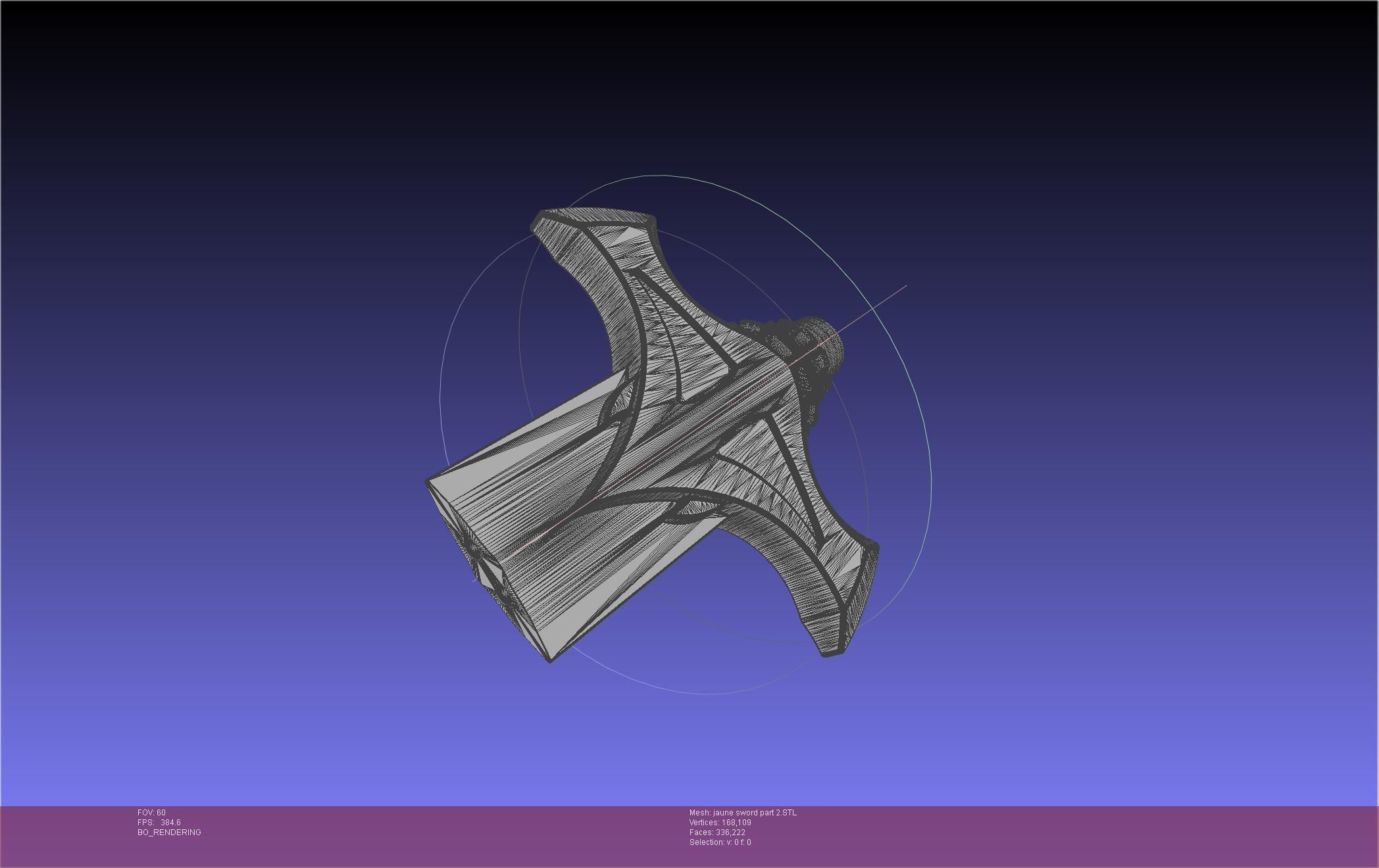Image resolution: width=1379 pixels, height=868 pixels.
Task: Click the Mesh: jaune sword part 2.STL label
Action: click(743, 812)
